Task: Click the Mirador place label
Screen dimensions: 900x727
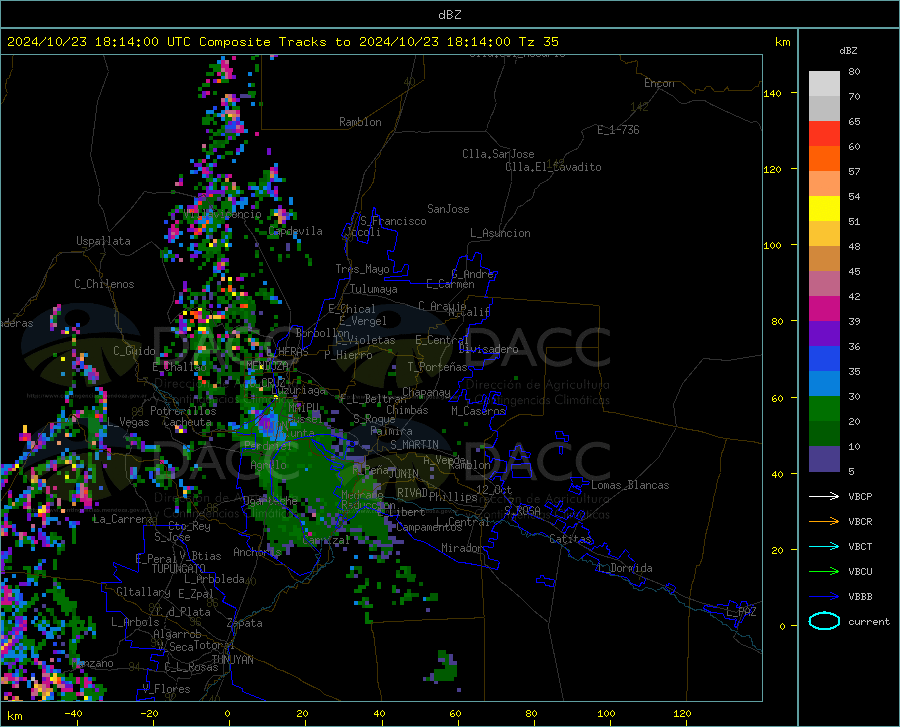Action: coord(462,548)
